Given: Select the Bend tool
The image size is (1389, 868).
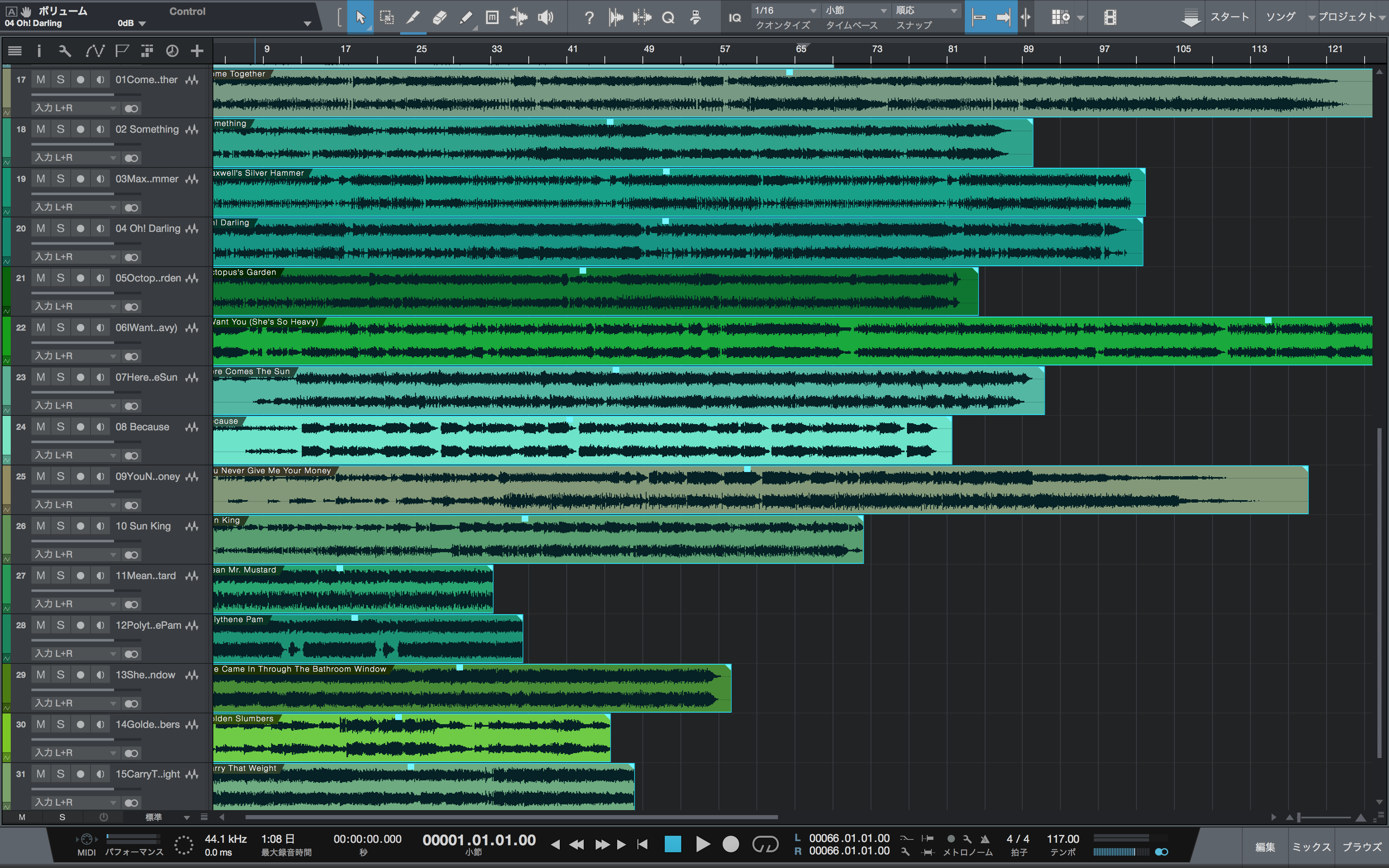Looking at the screenshot, I should tap(518, 17).
